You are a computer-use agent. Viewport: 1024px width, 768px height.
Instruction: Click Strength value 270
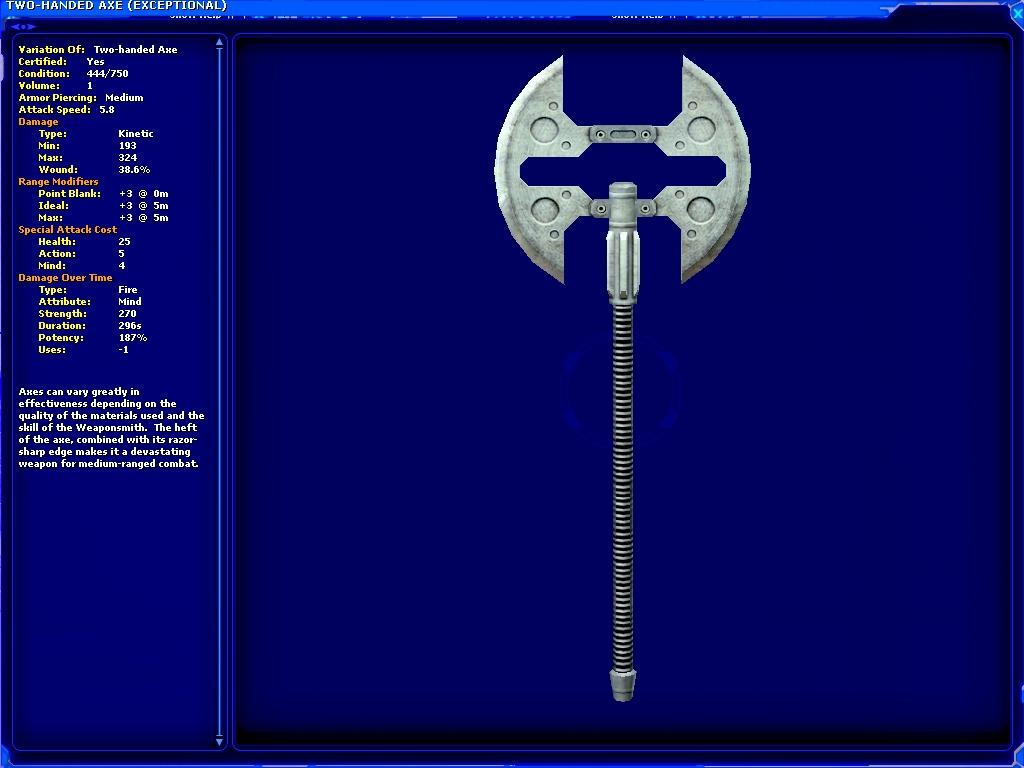(x=127, y=314)
